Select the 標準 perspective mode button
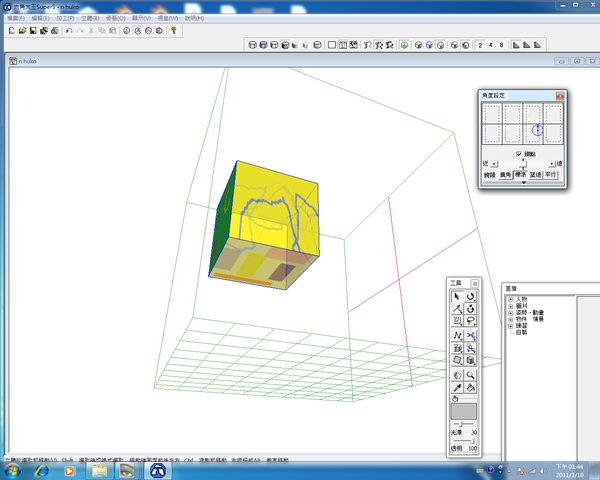 (522, 174)
